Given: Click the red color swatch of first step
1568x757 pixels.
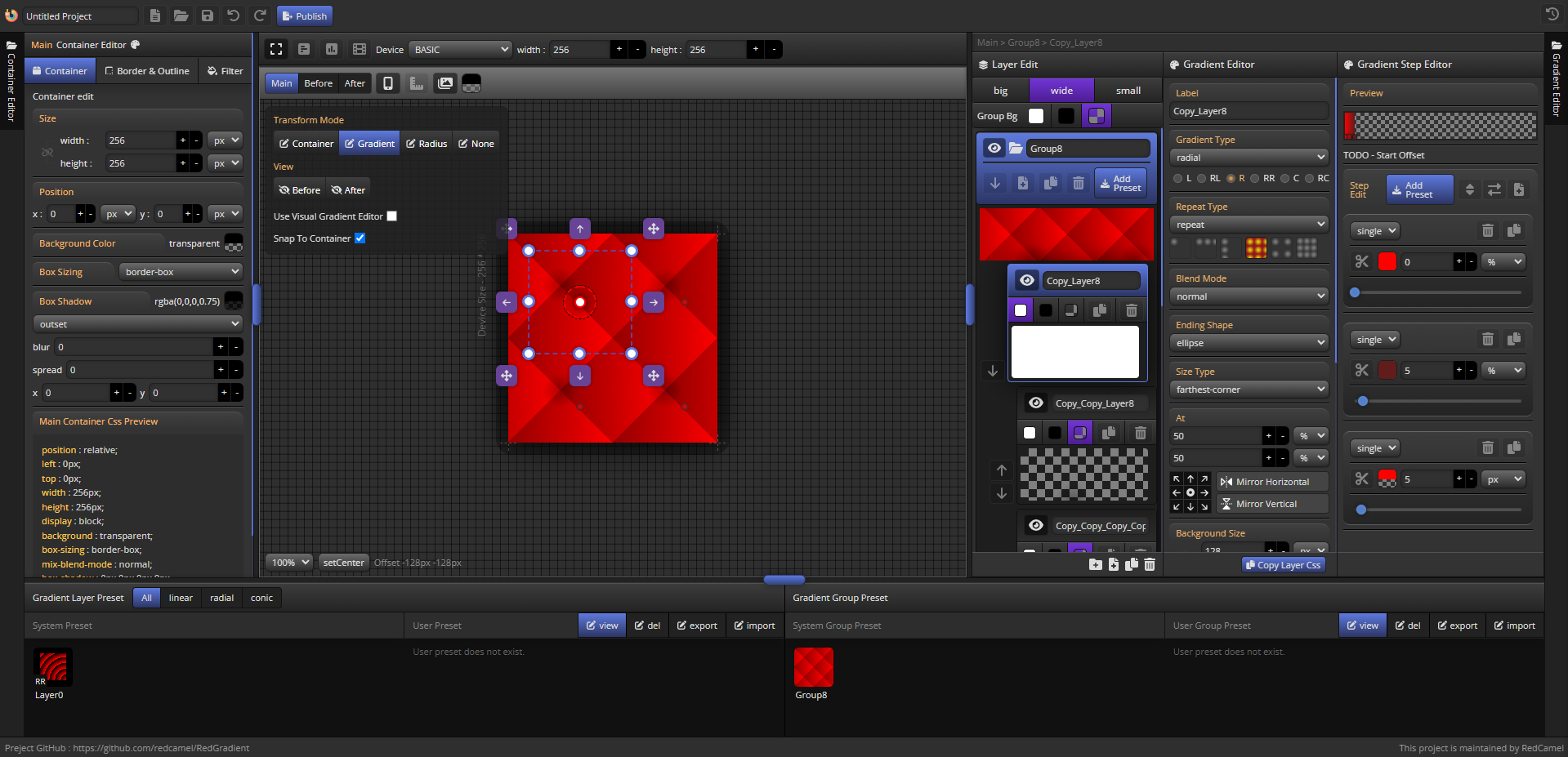Looking at the screenshot, I should [x=1387, y=261].
